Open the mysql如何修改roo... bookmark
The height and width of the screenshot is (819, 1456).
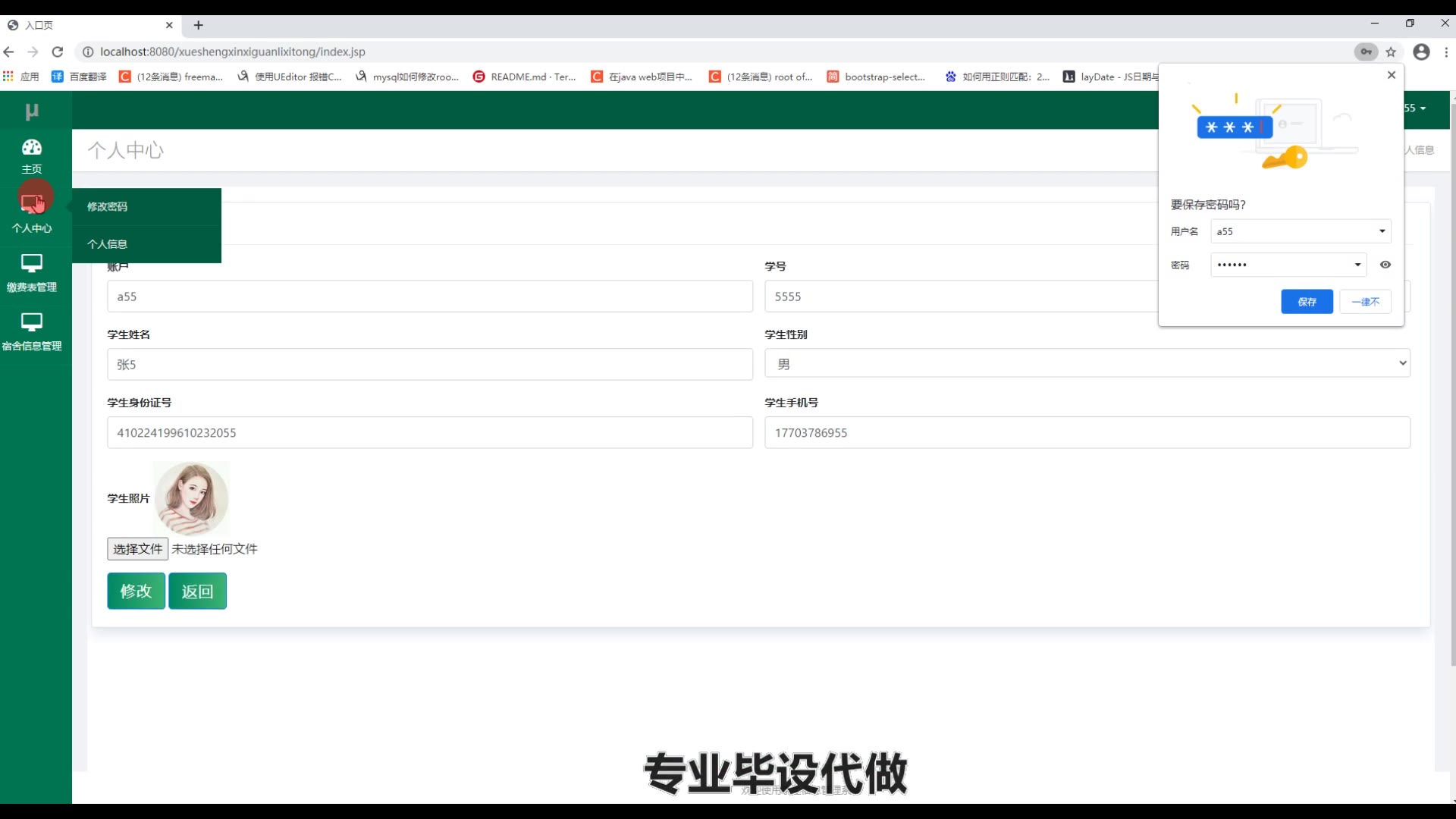coord(407,77)
